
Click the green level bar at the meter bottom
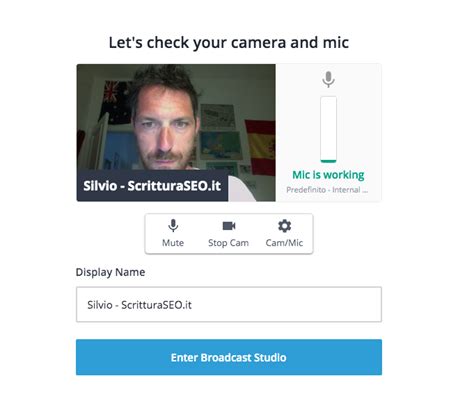click(328, 161)
